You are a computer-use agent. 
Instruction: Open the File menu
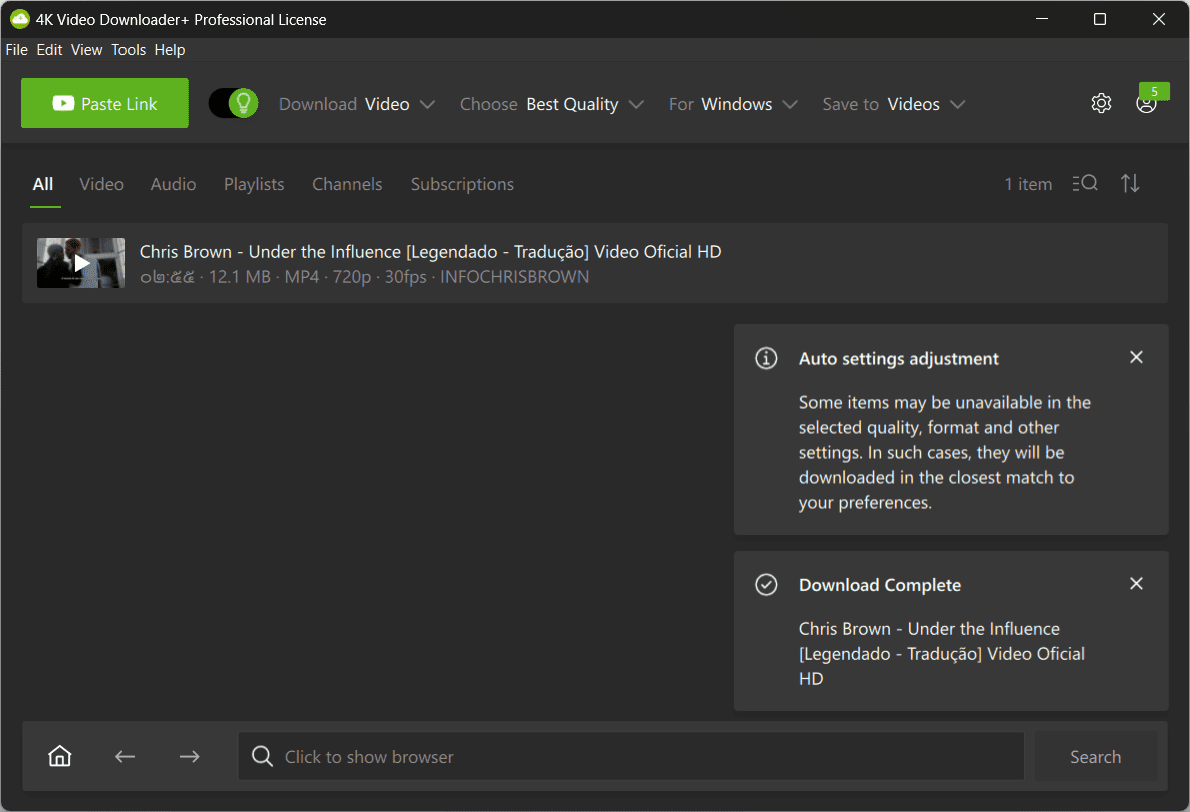click(17, 49)
